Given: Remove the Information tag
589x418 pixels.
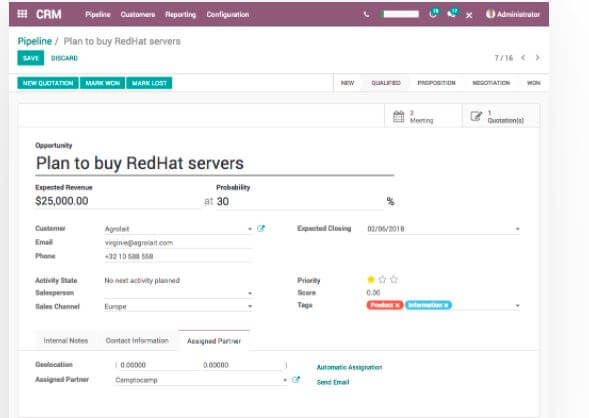Looking at the screenshot, I should point(446,305).
